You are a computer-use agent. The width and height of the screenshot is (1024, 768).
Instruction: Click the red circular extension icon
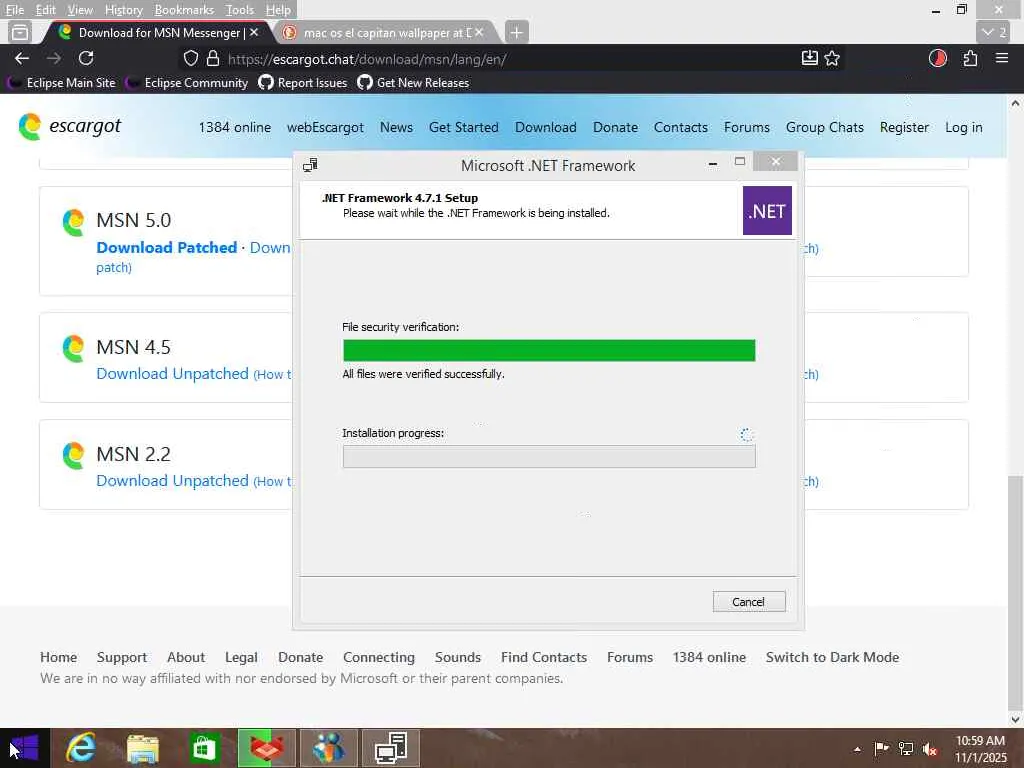pos(938,58)
